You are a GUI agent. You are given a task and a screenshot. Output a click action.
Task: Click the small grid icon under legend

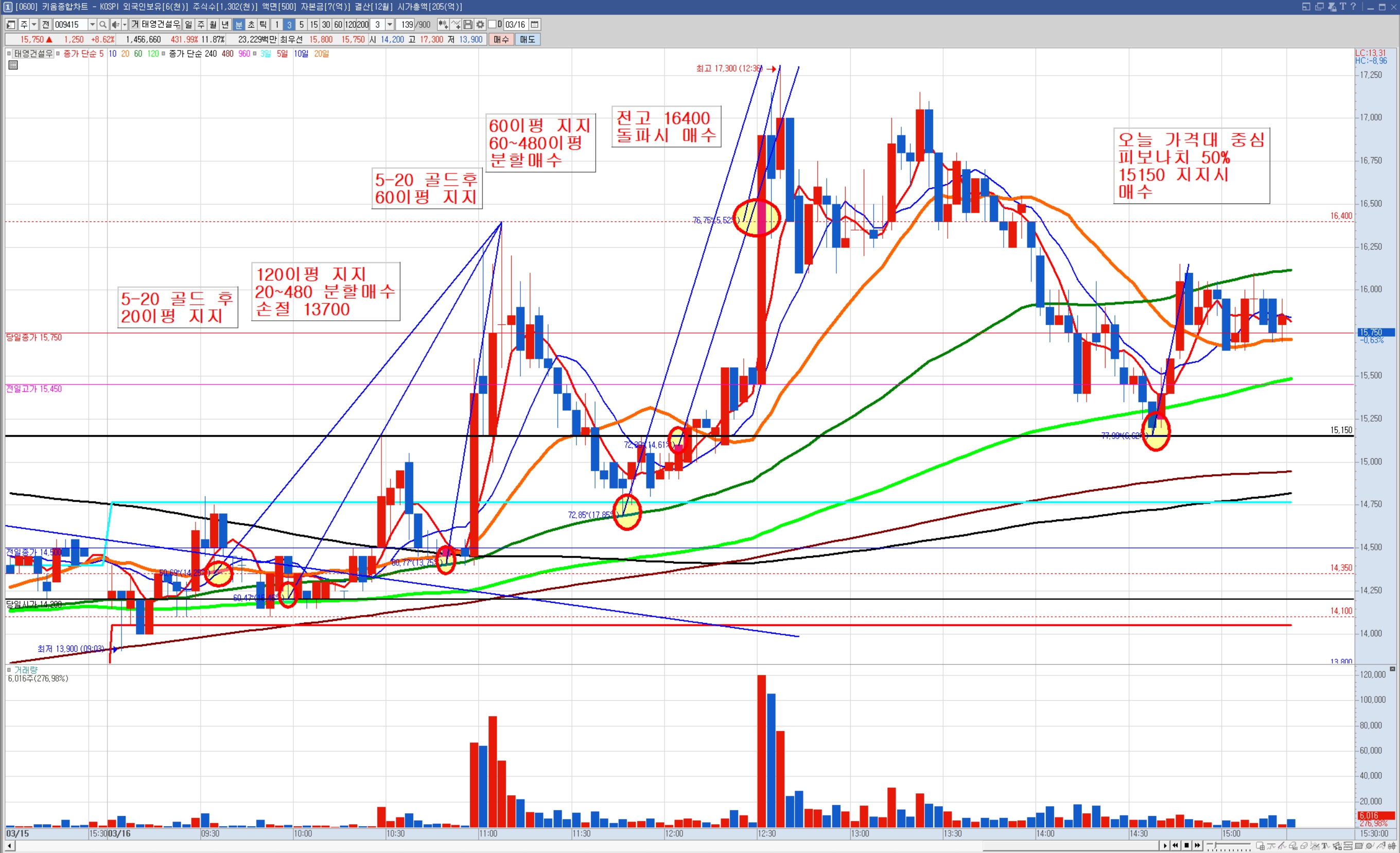coord(13,65)
